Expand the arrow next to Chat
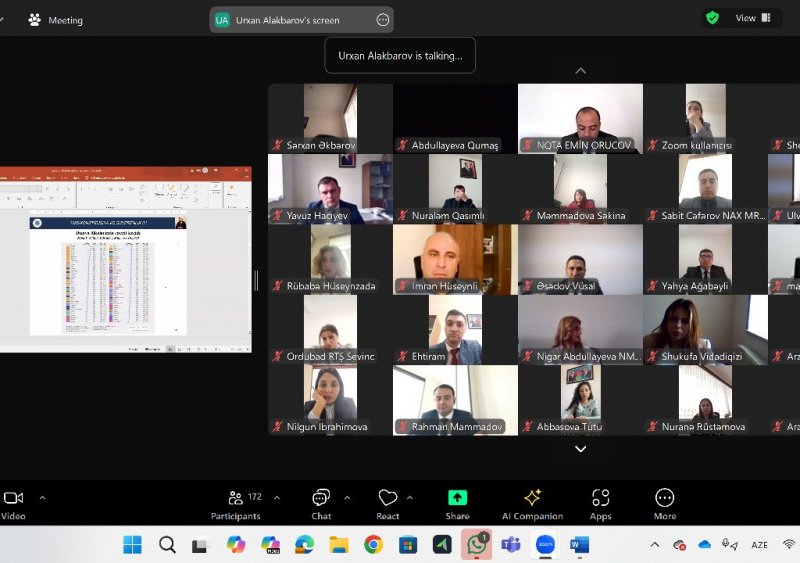Viewport: 800px width, 563px height. [347, 497]
